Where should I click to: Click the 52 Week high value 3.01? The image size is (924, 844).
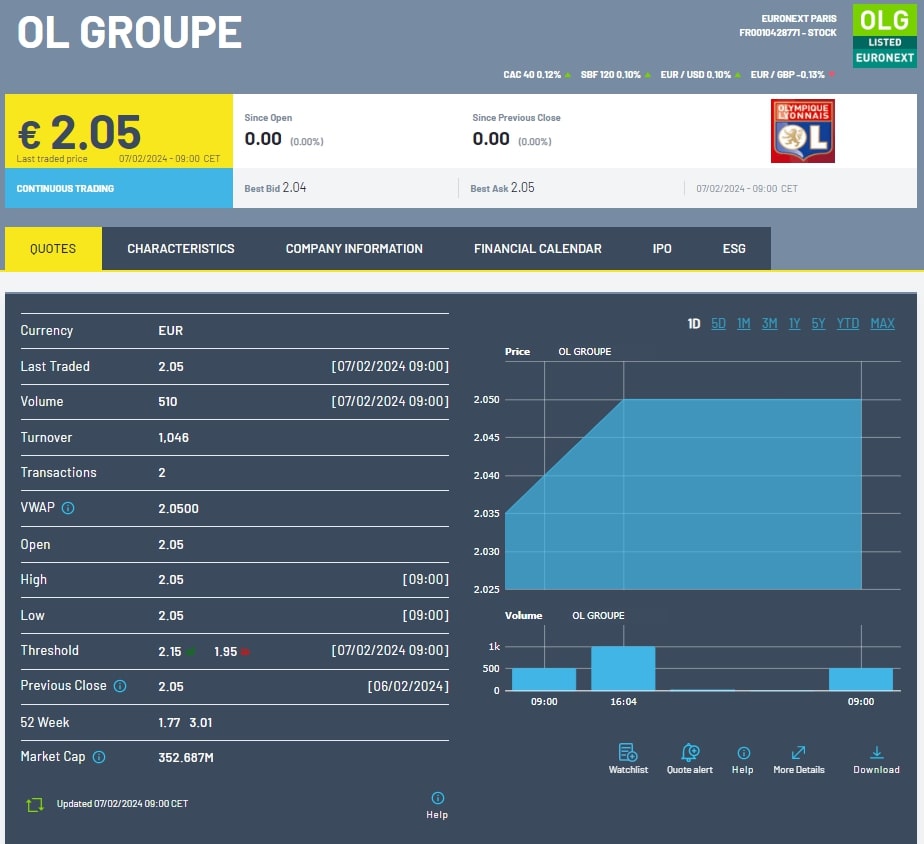pos(201,723)
